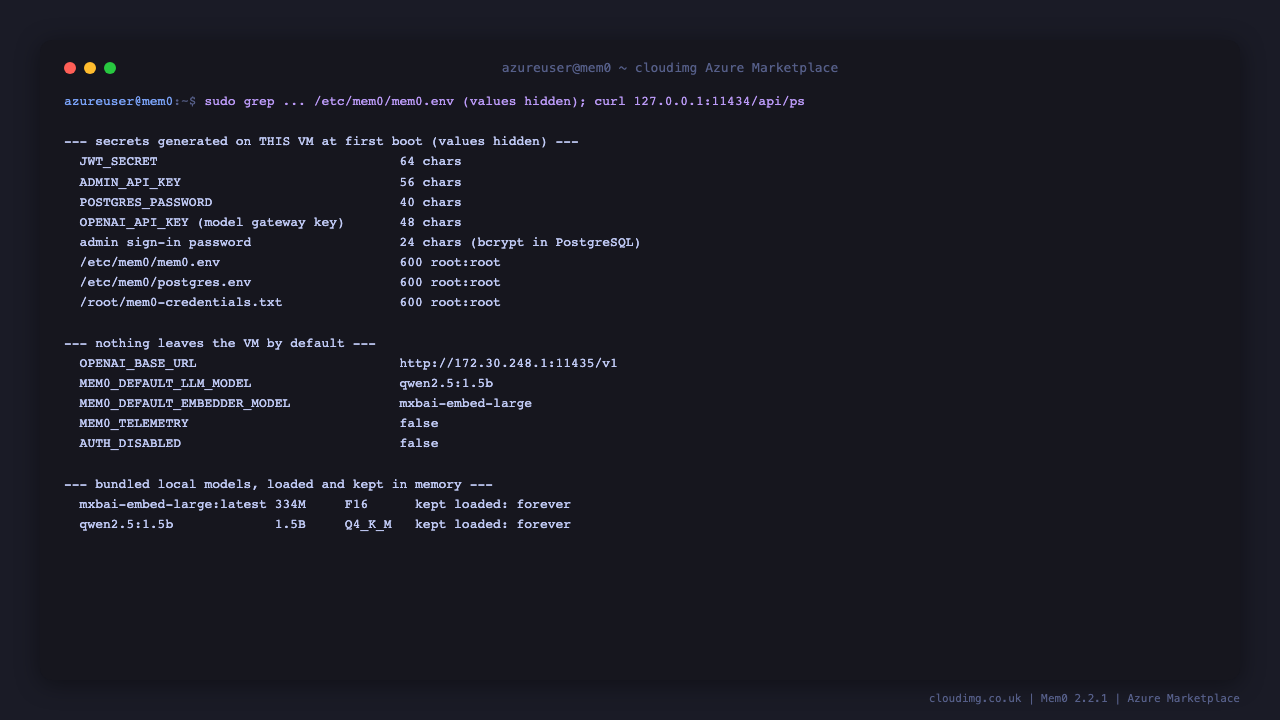
Task: Select the MEM0_DEFAULT_LLM_MODEL label
Action: [x=166, y=383]
